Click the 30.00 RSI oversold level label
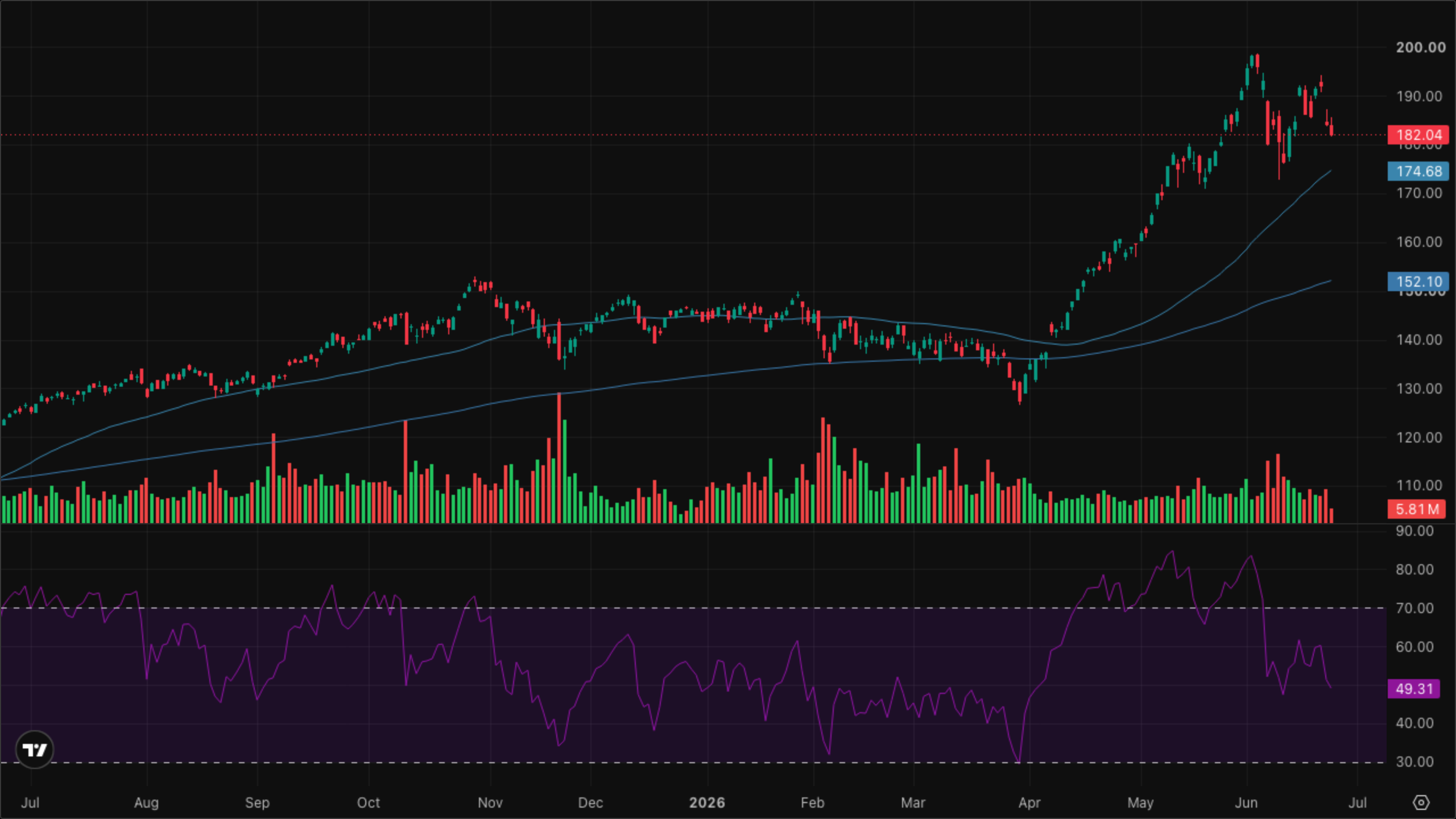Screen dimensions: 1456x819 click(1414, 762)
